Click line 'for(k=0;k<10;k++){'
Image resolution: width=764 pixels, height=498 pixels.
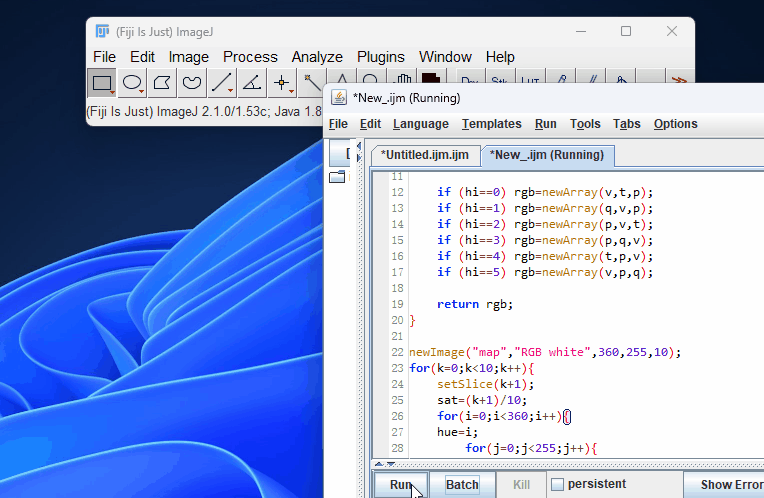(x=472, y=368)
